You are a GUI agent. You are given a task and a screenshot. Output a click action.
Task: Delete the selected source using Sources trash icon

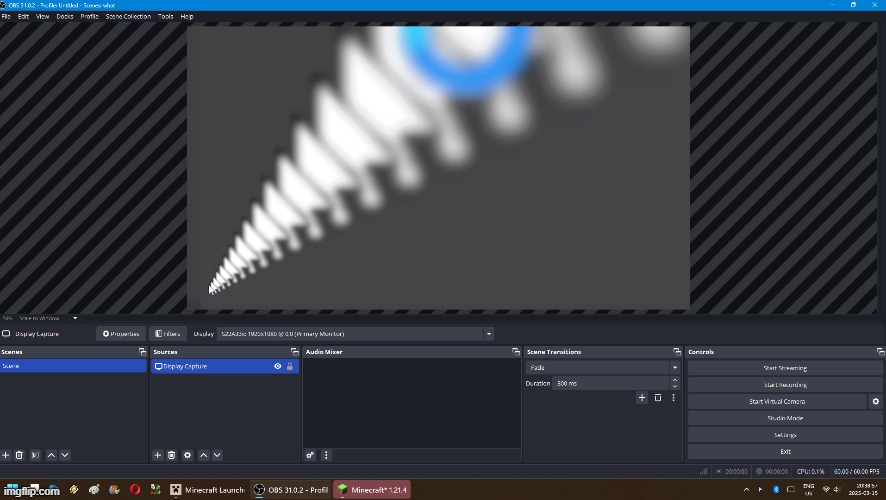pyautogui.click(x=172, y=455)
